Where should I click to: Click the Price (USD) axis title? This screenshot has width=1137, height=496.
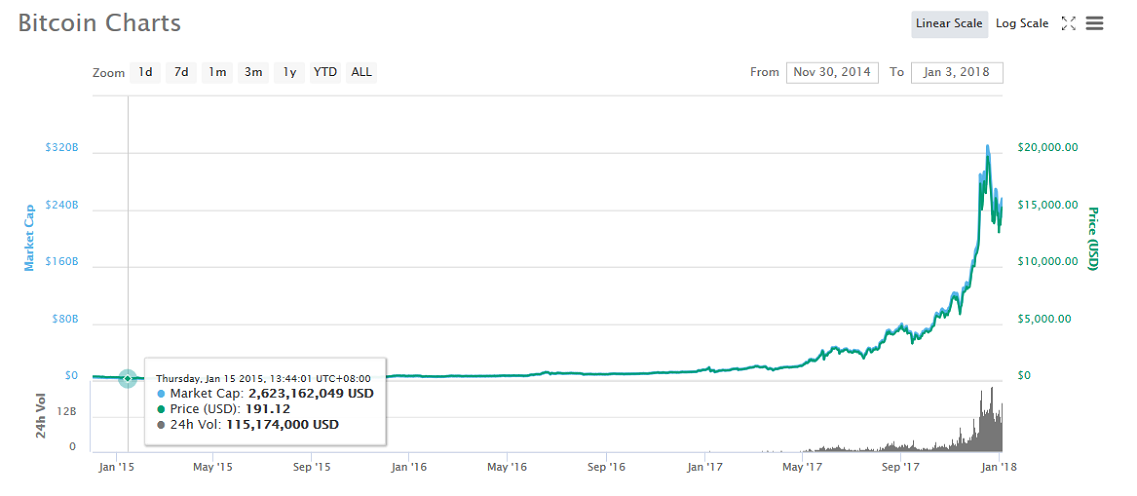1092,239
